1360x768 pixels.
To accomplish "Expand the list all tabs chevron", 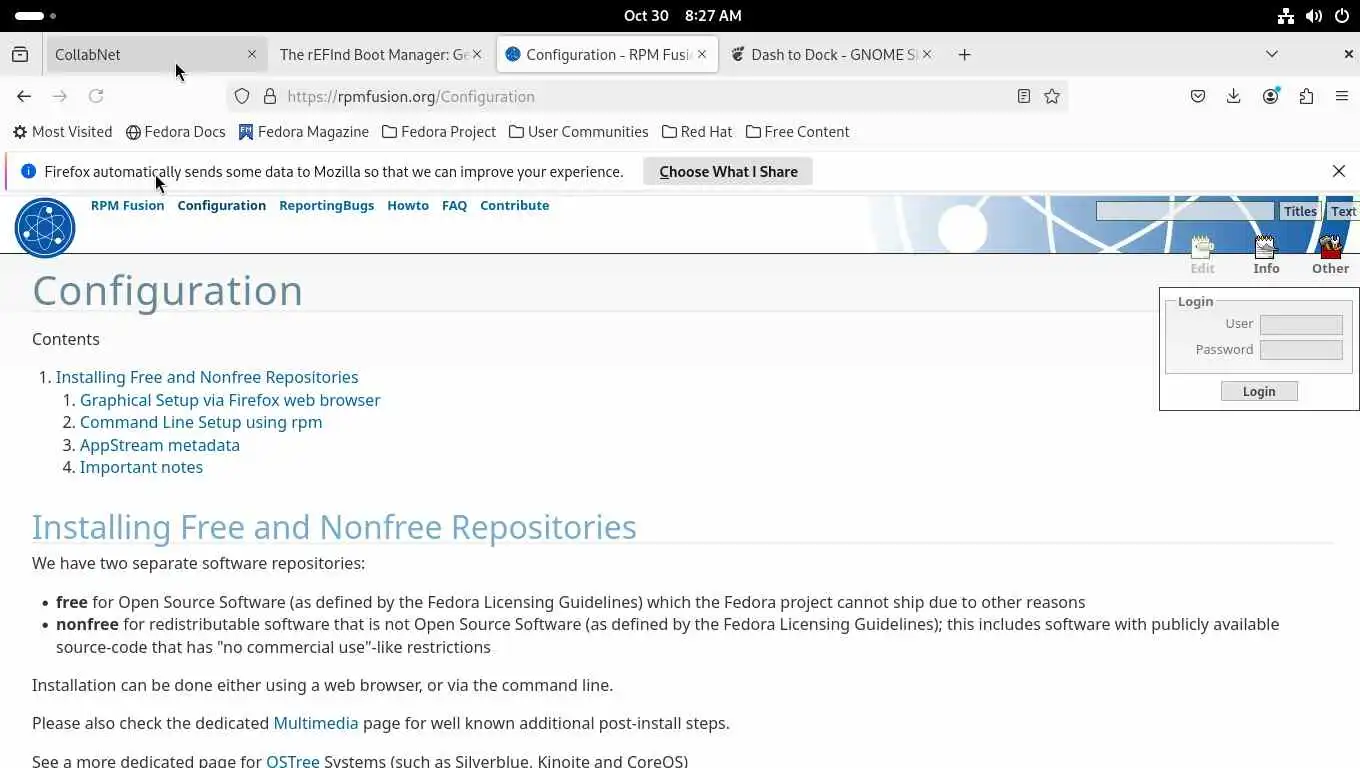I will [x=1272, y=54].
